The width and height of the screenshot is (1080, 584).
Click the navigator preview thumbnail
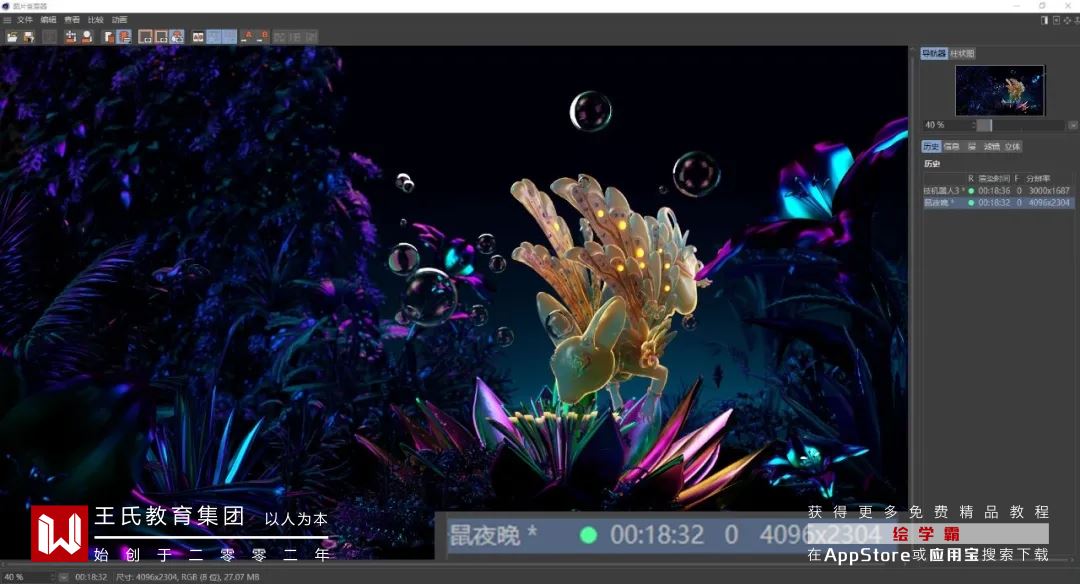click(x=1000, y=90)
